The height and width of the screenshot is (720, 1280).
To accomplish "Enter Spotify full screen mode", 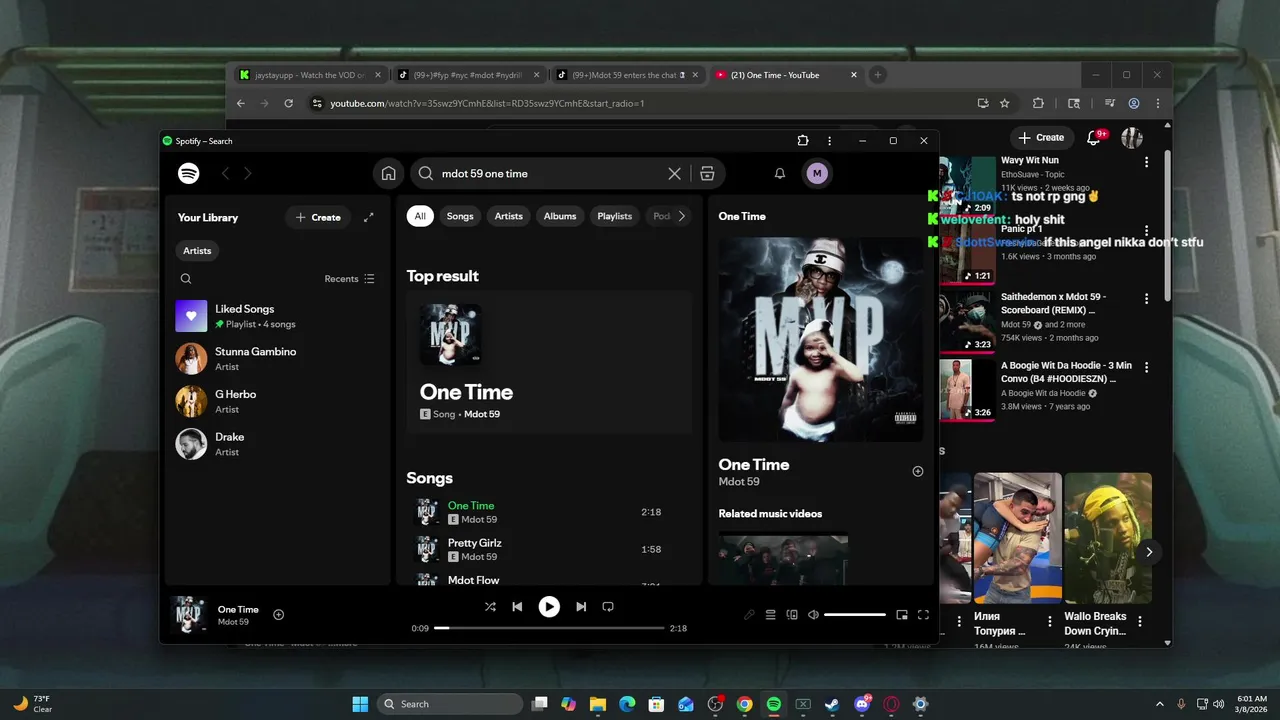I will tap(923, 615).
